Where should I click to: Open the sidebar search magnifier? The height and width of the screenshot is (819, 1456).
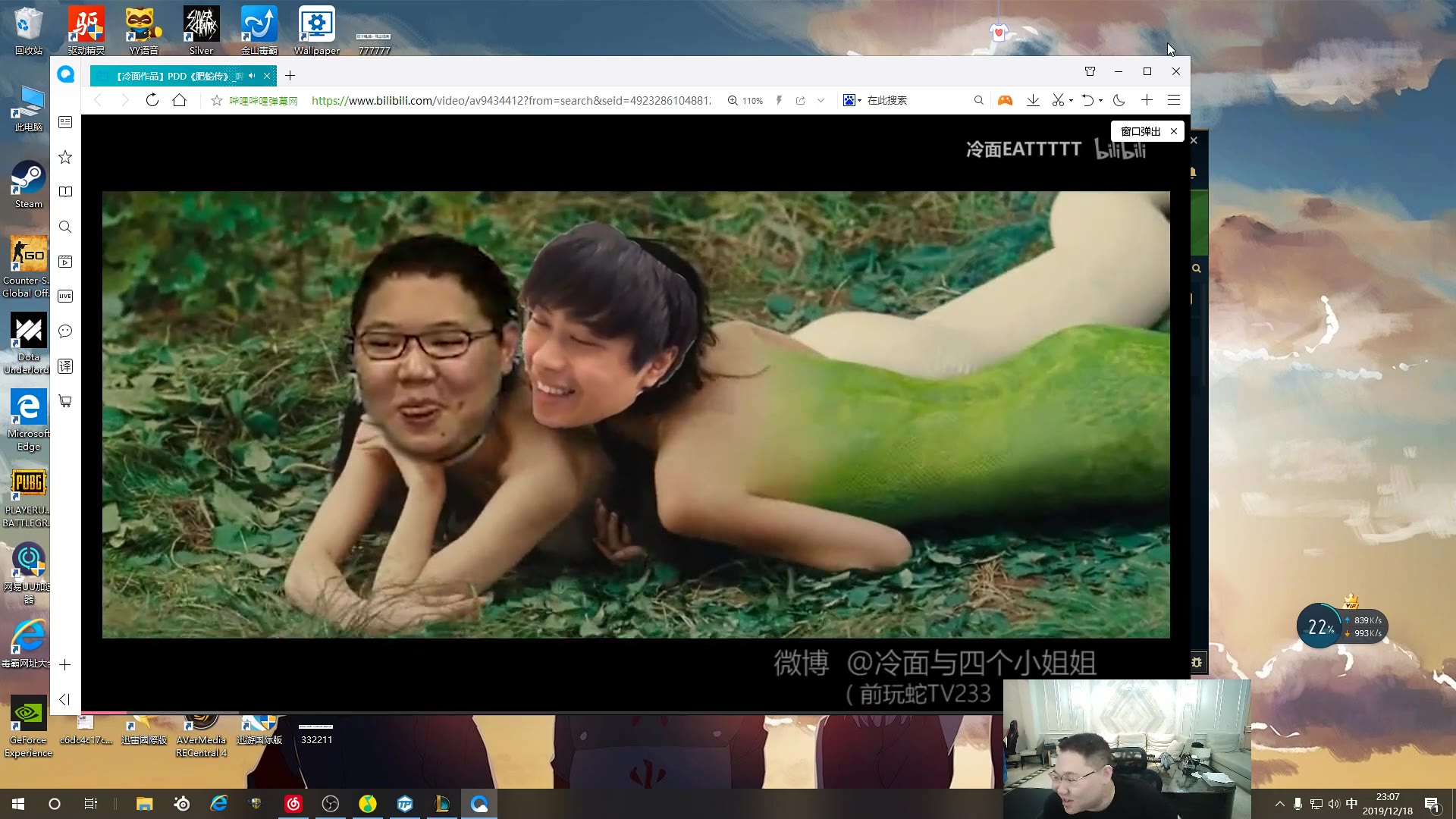point(65,227)
